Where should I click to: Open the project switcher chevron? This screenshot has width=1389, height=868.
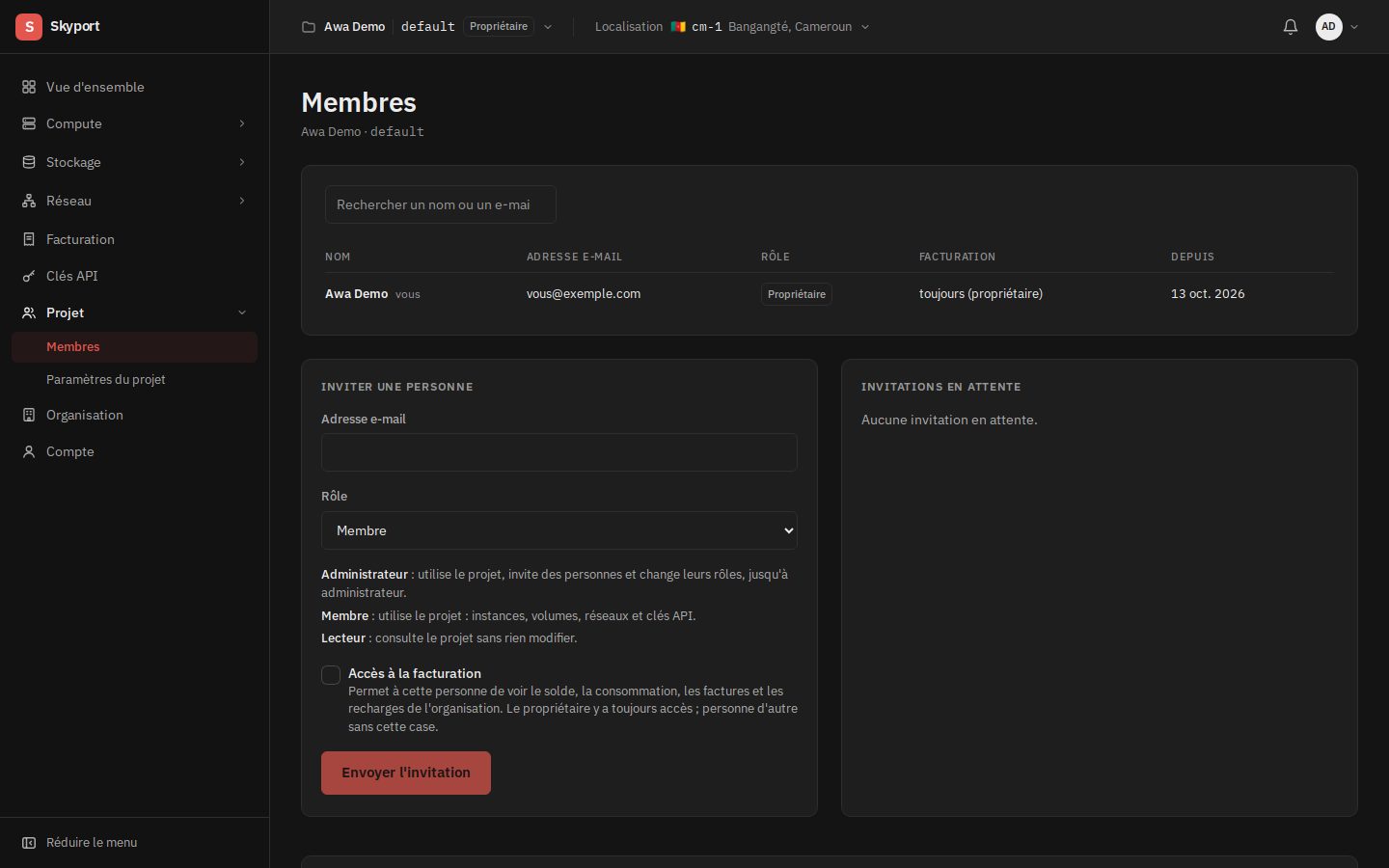(x=548, y=27)
